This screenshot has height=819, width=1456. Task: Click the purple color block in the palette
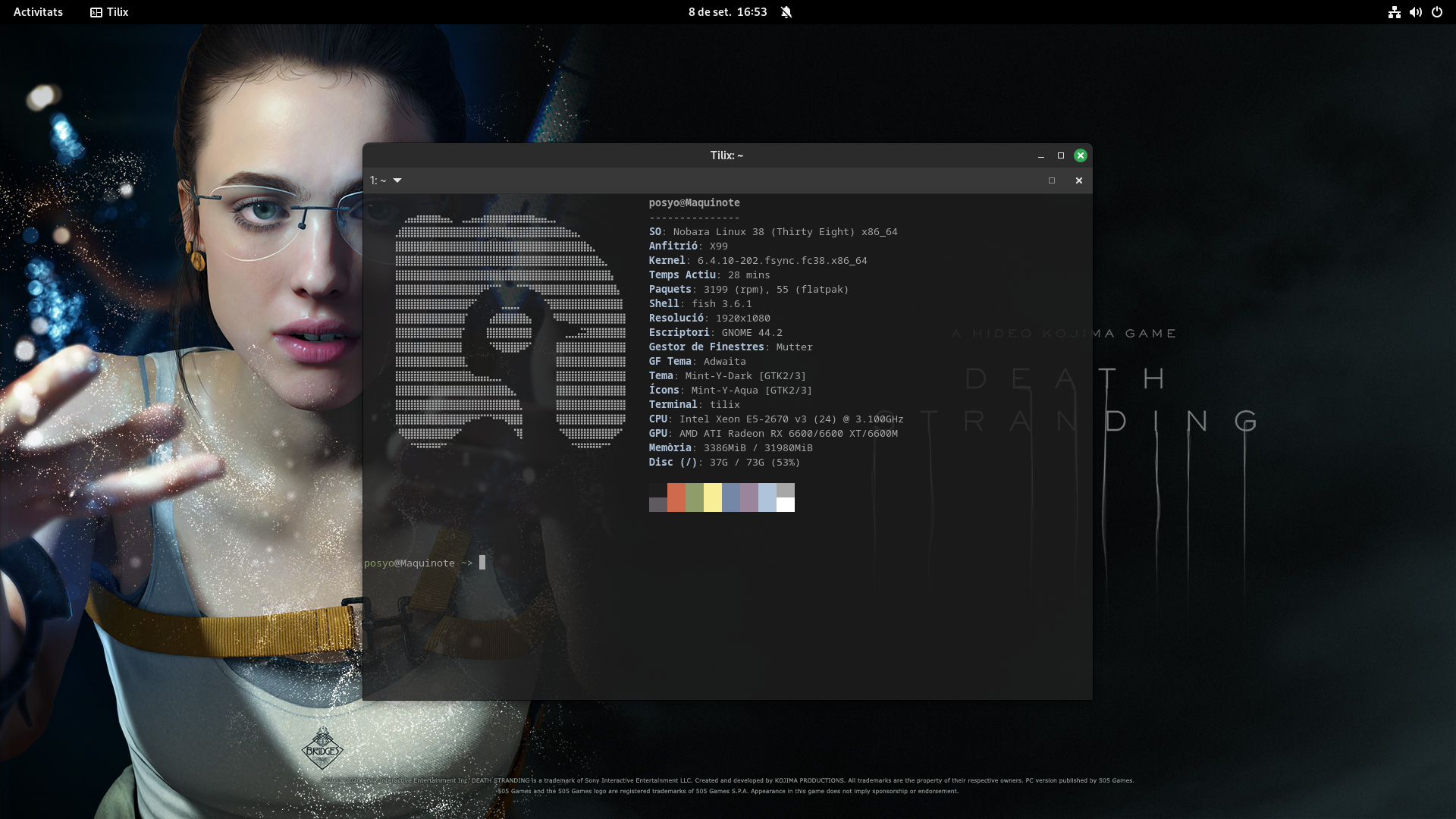click(749, 497)
